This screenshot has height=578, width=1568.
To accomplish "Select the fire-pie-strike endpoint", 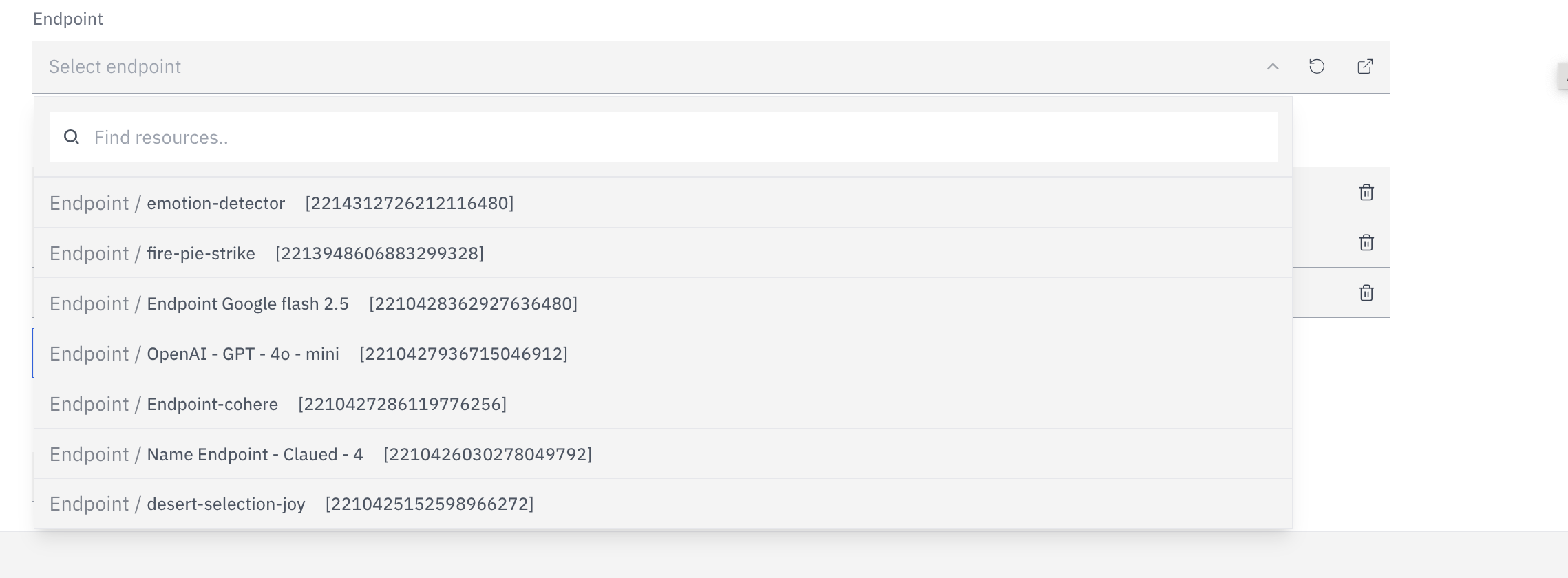I will point(663,253).
